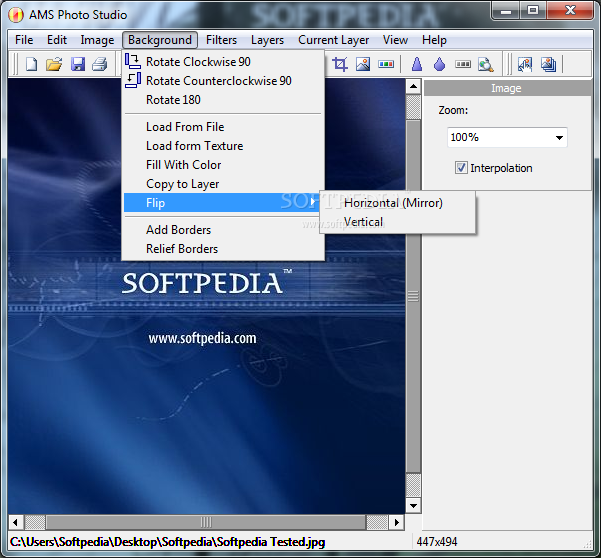Apply the Sharpen cone icon

(417, 64)
